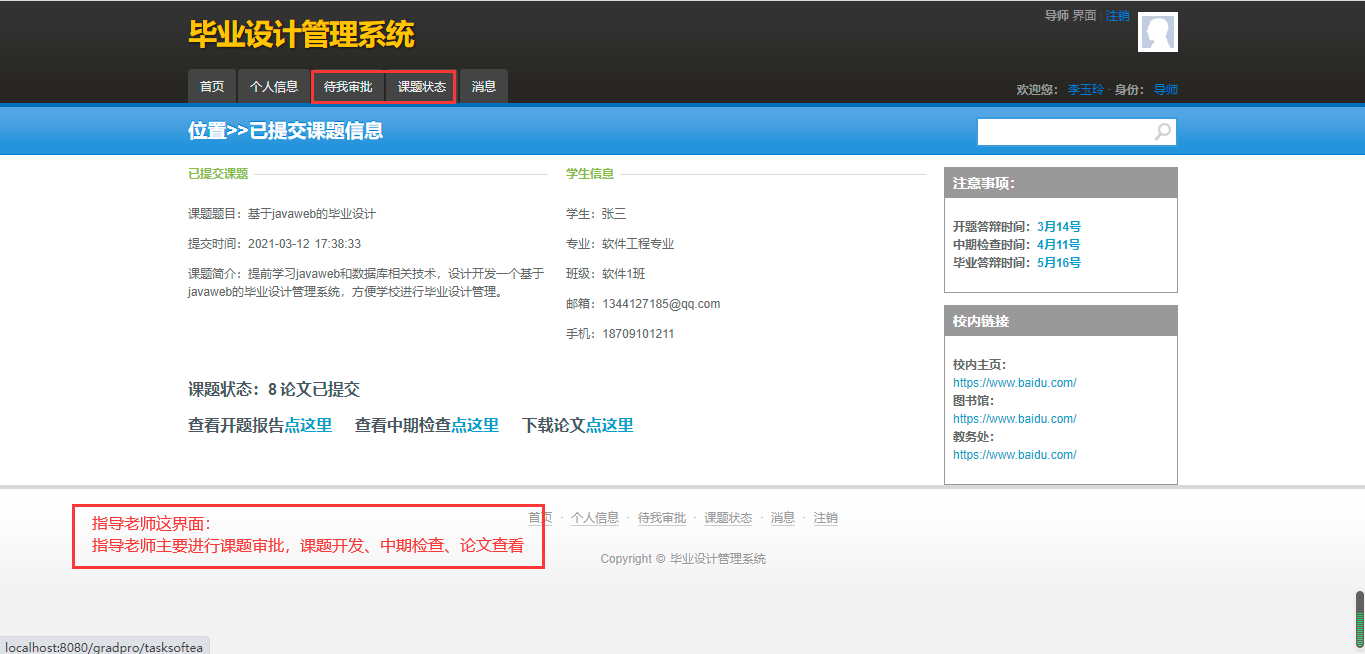This screenshot has width=1365, height=654.
Task: Click the search magnifier icon
Action: click(1162, 132)
